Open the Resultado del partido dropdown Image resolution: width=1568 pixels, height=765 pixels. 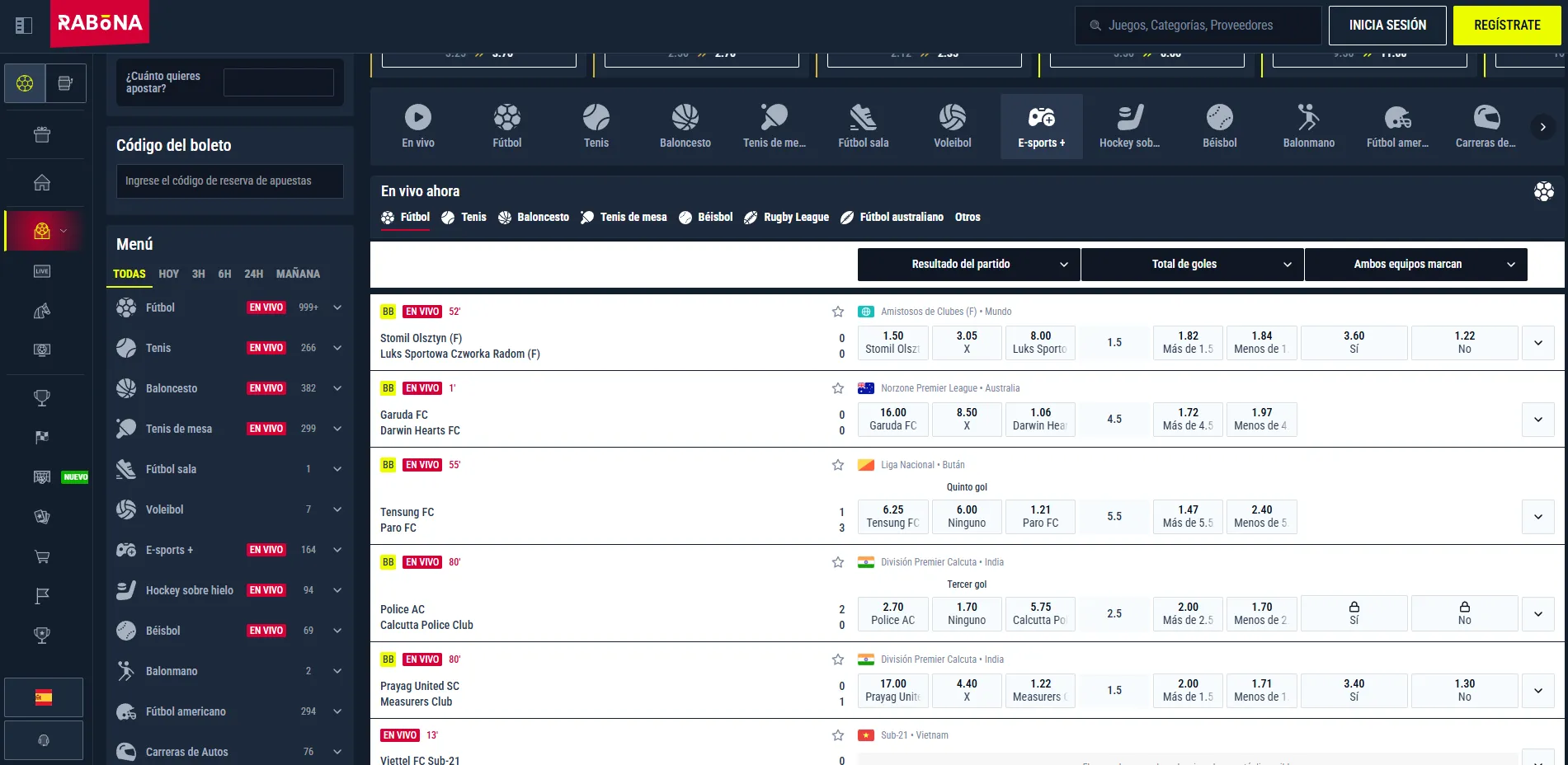(969, 265)
